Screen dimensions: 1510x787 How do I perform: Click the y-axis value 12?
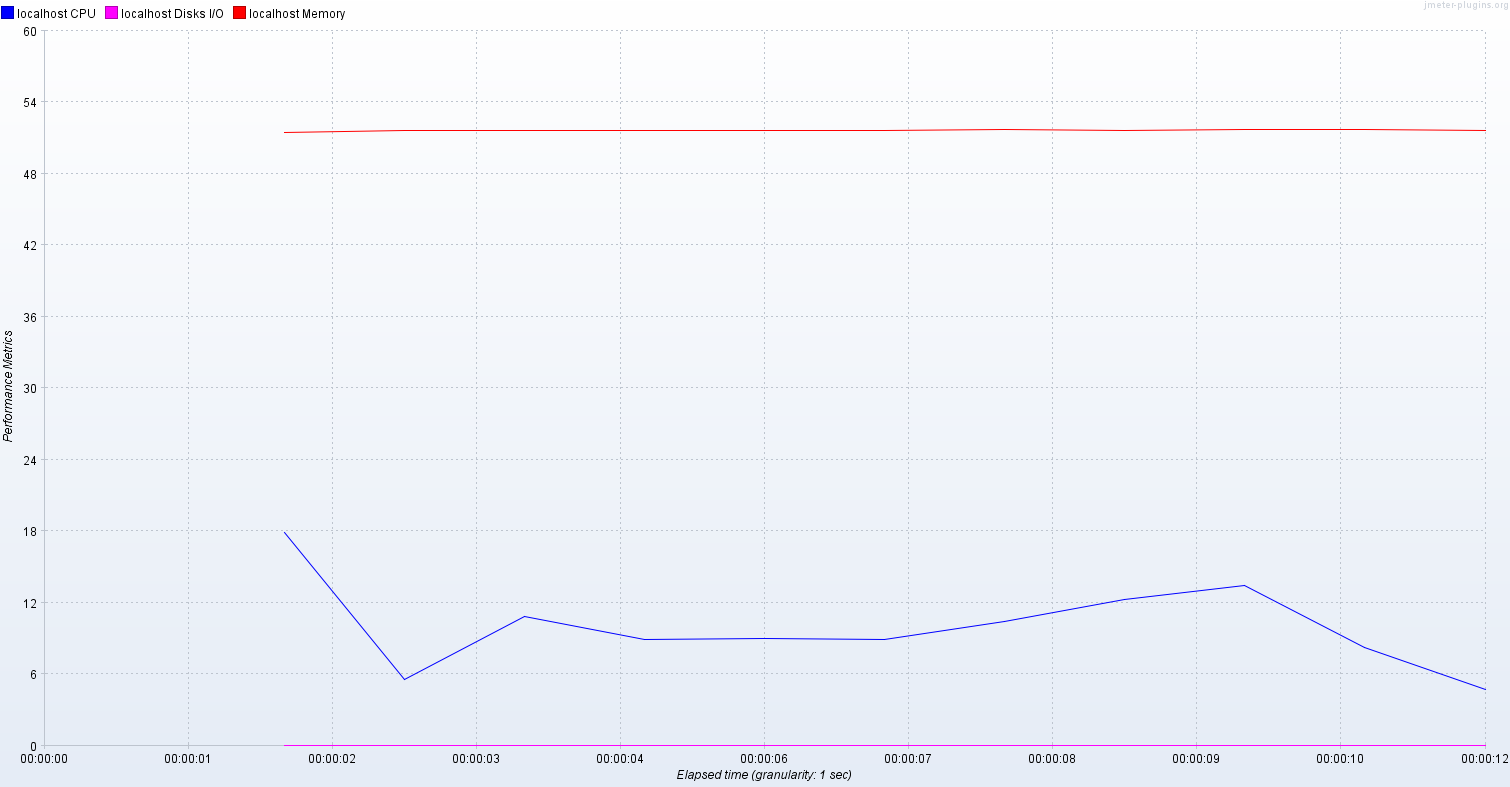[29, 603]
